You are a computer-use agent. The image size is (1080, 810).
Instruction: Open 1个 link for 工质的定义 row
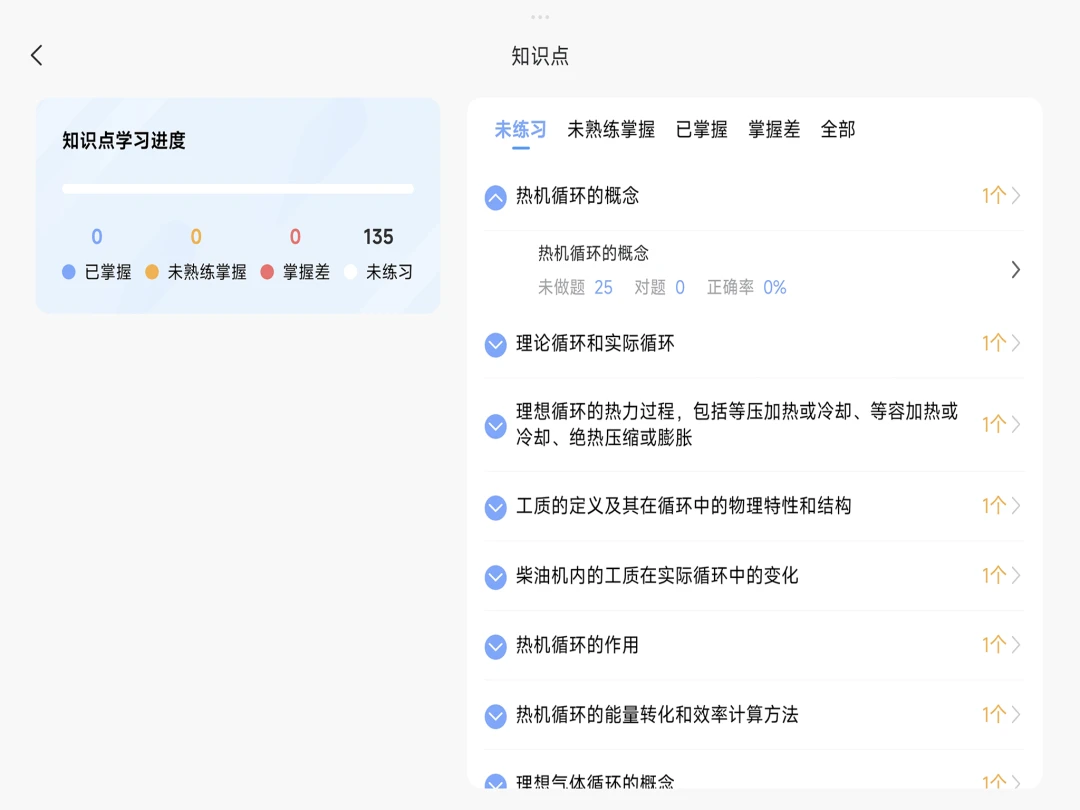click(1001, 506)
